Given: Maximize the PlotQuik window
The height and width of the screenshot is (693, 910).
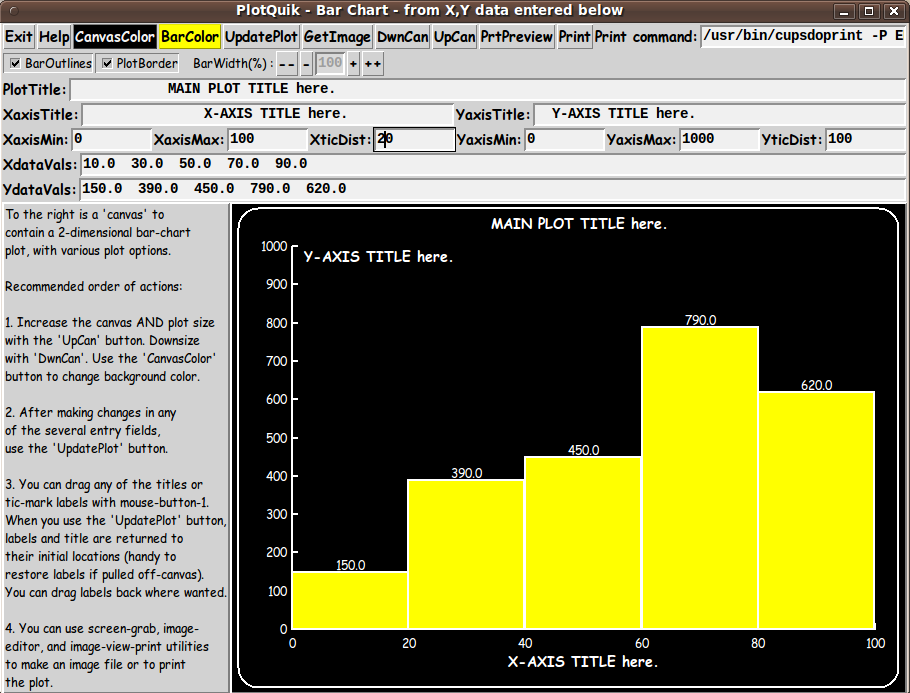Looking at the screenshot, I should pos(869,11).
